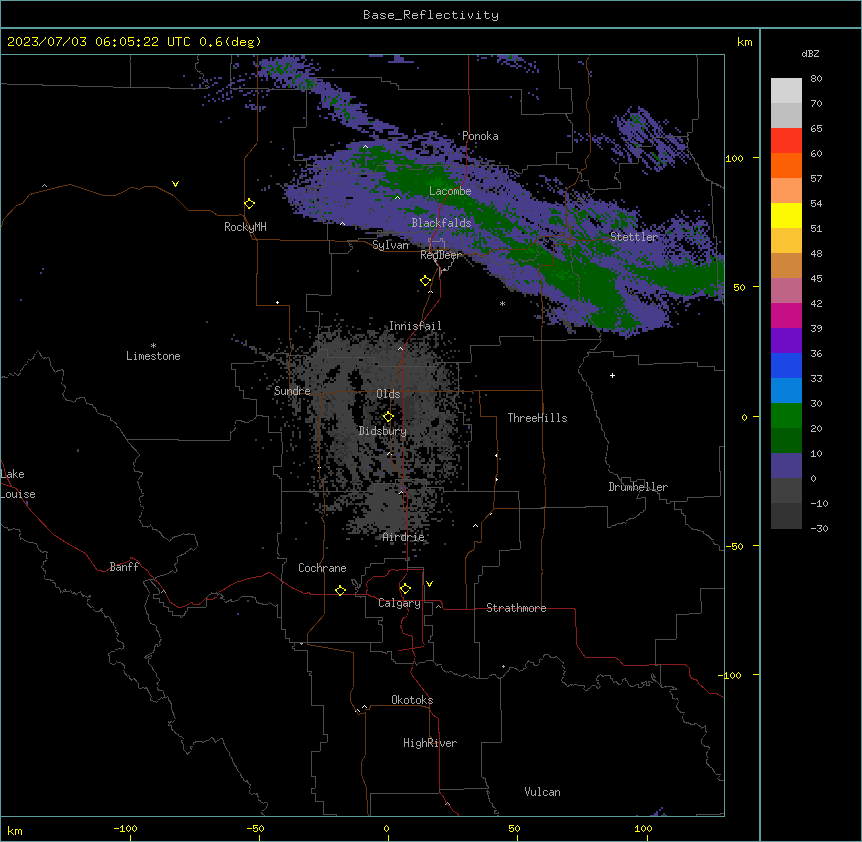Viewport: 862px width, 842px height.
Task: Click the Strathmore map label
Action: click(x=516, y=608)
